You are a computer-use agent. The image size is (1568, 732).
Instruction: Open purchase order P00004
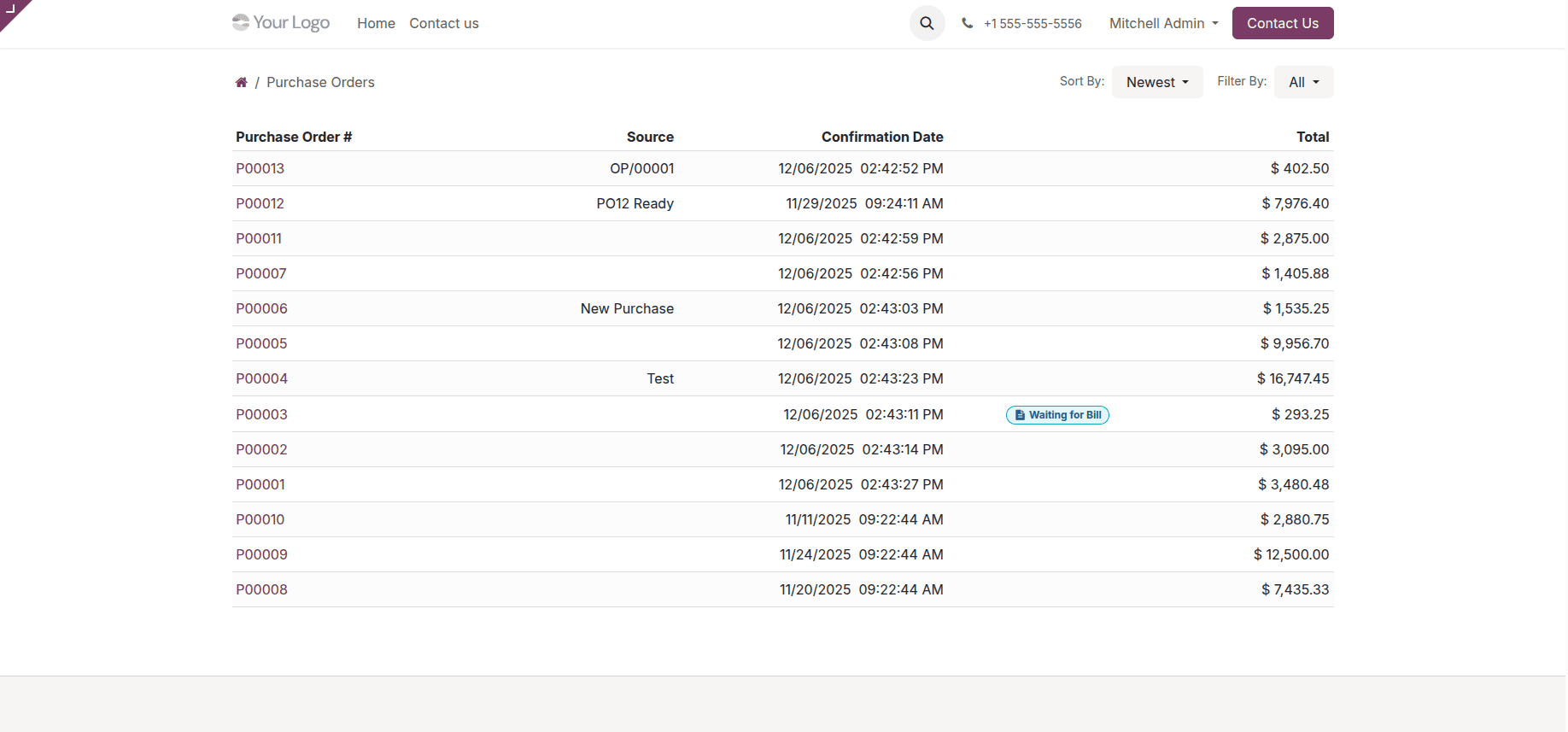(262, 378)
